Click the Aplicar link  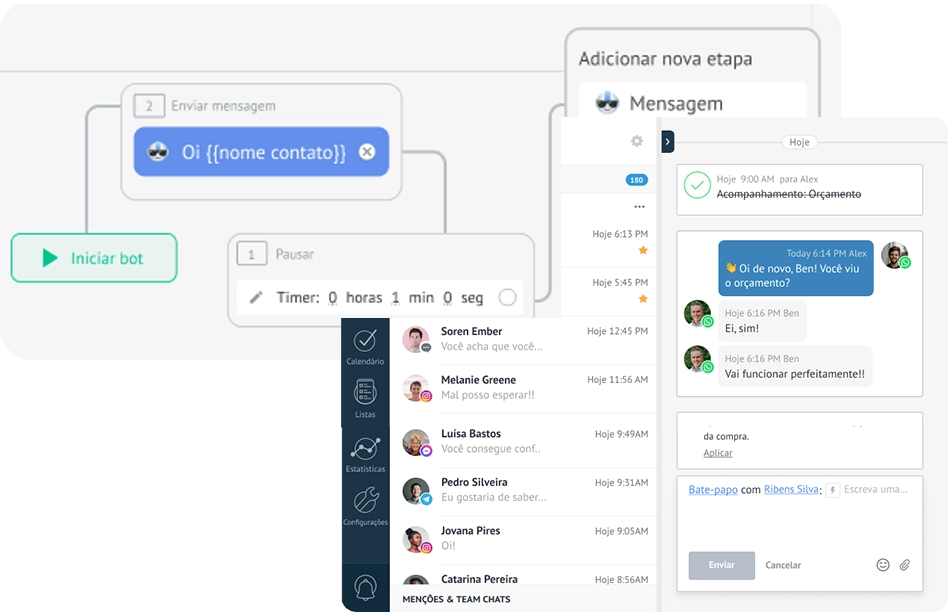coord(718,453)
